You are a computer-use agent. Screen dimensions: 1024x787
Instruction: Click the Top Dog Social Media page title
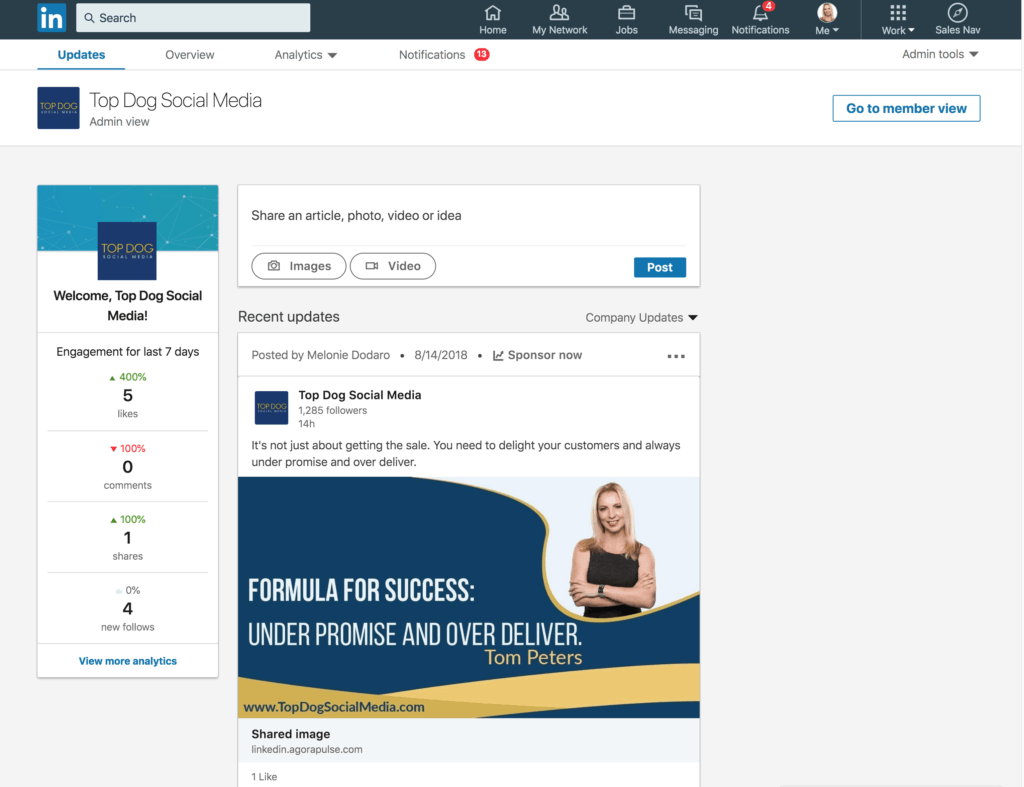[175, 101]
